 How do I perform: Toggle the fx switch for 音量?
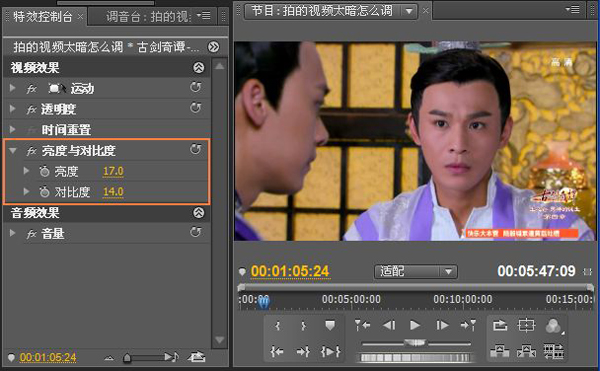pos(32,234)
